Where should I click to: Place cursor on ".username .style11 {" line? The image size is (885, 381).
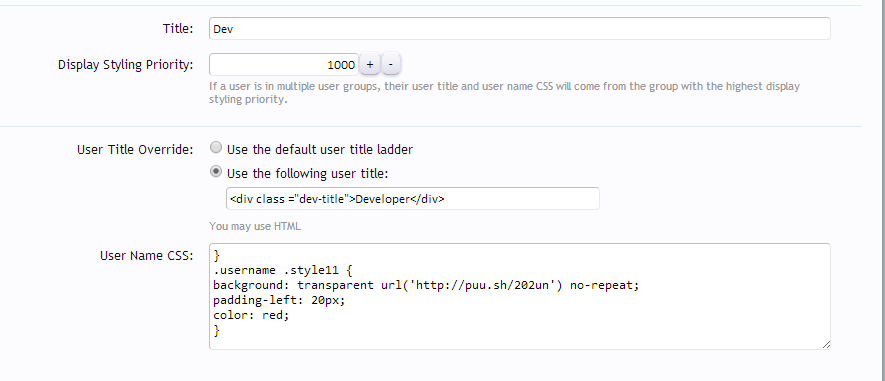click(282, 270)
